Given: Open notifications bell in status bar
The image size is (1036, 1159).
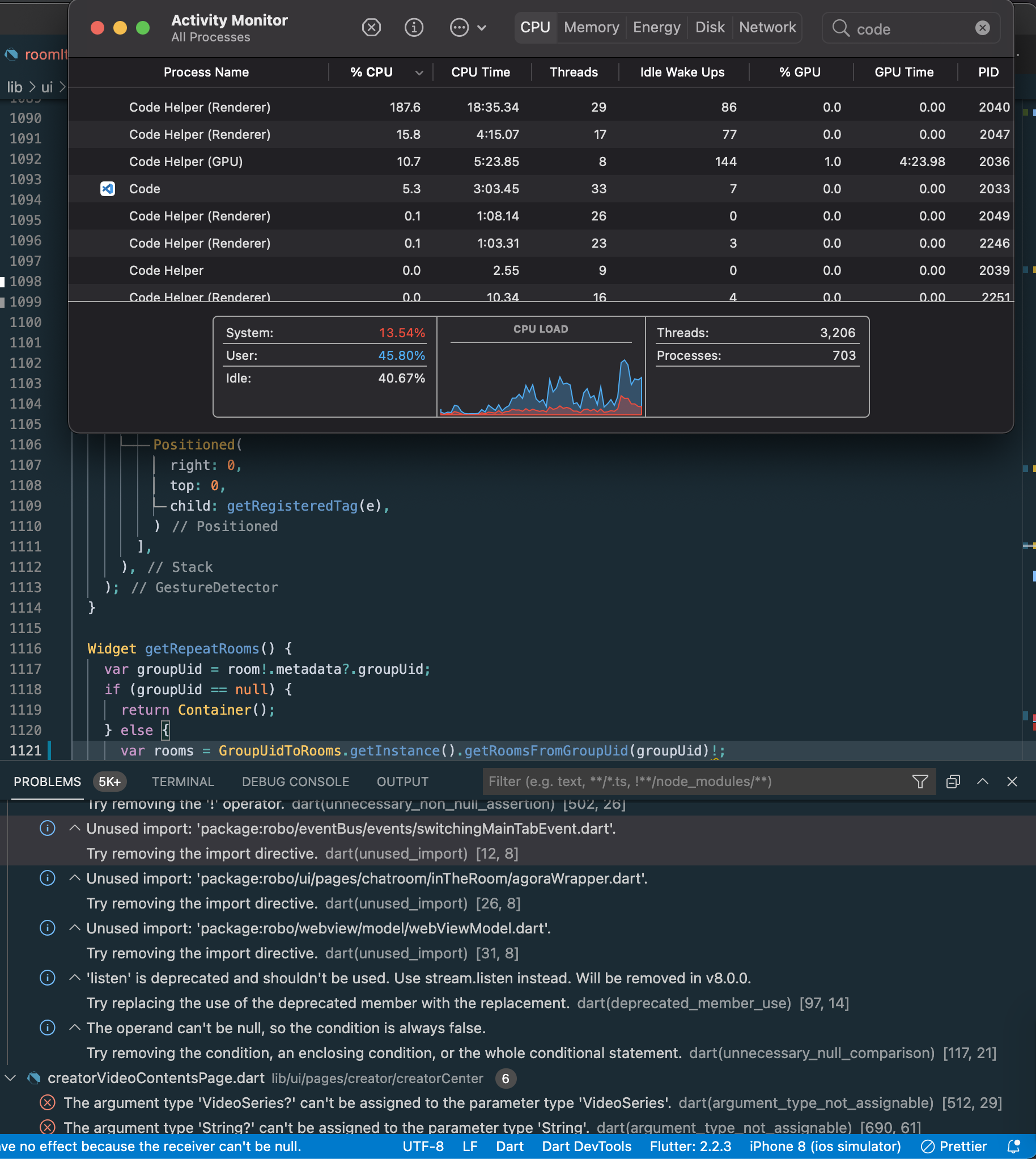Looking at the screenshot, I should [1013, 1147].
